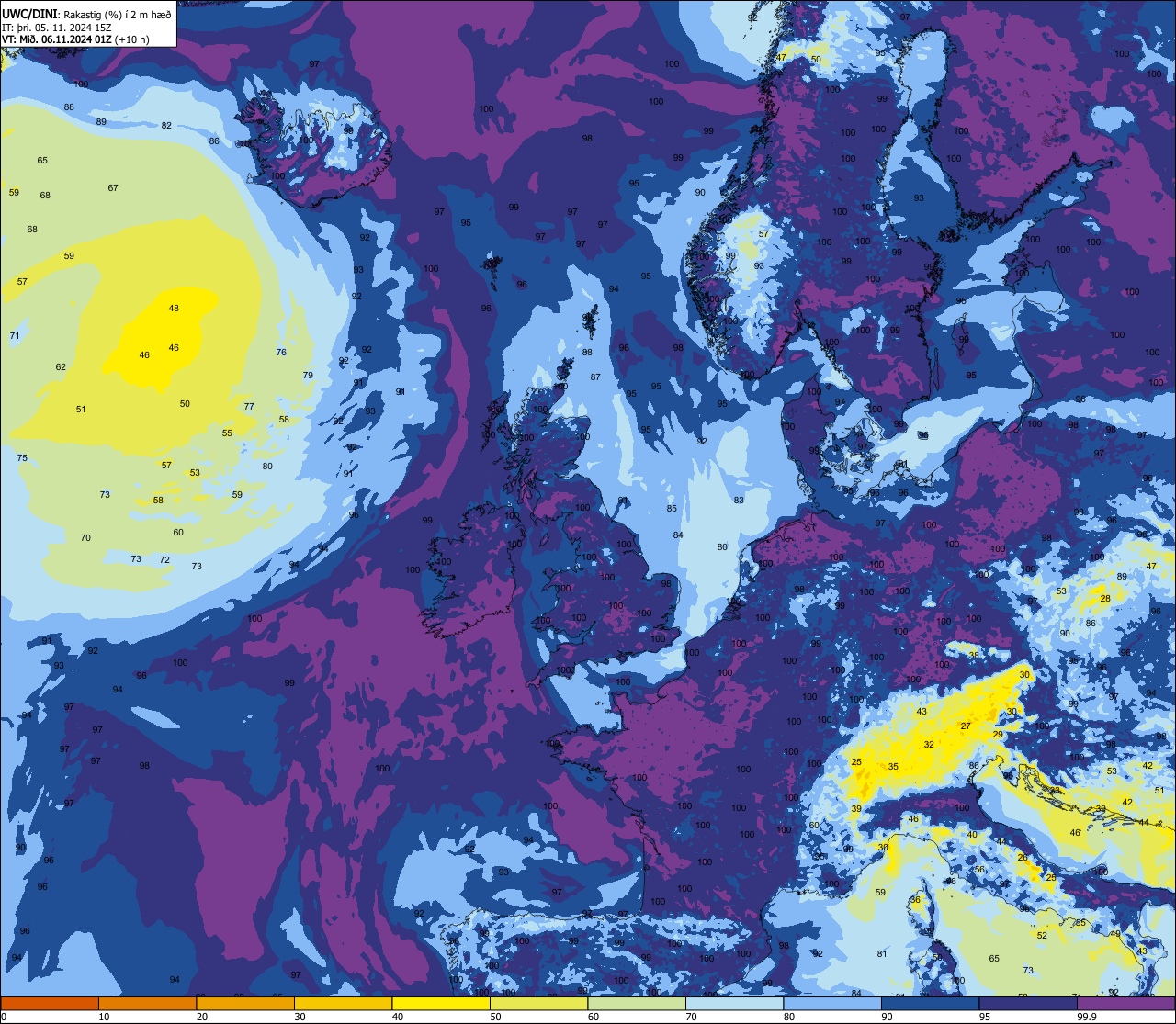Click the 'IT: þri. 05. 11. 2024 15Z' line
The width and height of the screenshot is (1176, 1024).
click(x=58, y=27)
